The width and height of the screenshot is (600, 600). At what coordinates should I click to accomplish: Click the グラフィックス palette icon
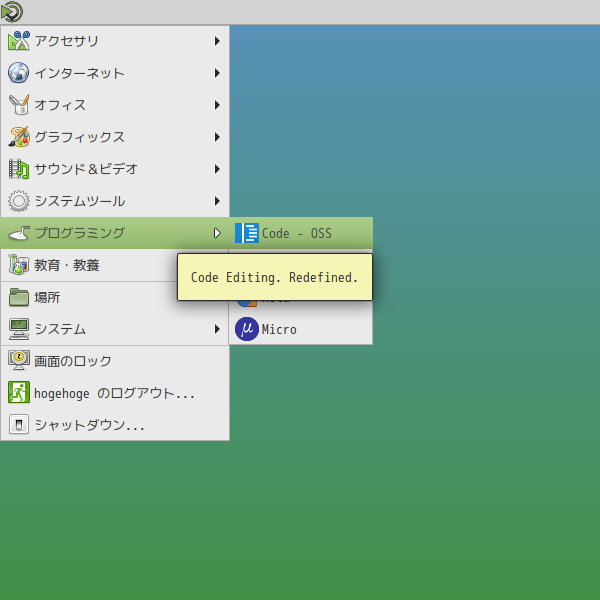tap(19, 137)
